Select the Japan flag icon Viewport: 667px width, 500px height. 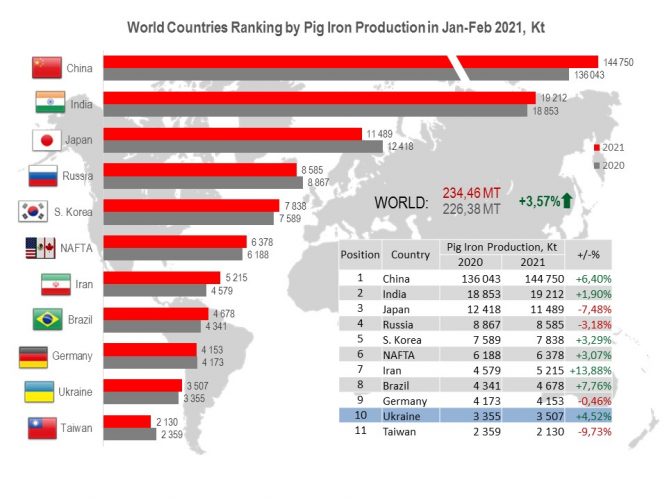pos(48,140)
